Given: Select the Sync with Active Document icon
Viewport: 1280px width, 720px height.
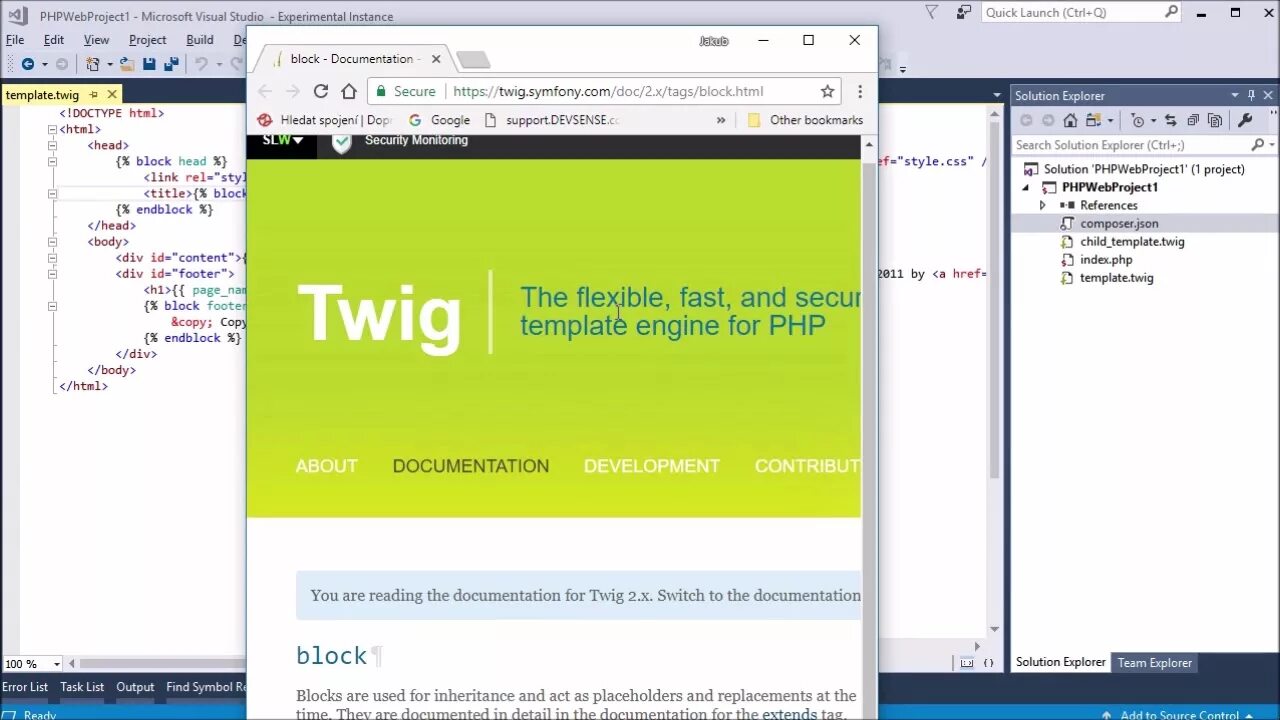Looking at the screenshot, I should pos(1171,121).
